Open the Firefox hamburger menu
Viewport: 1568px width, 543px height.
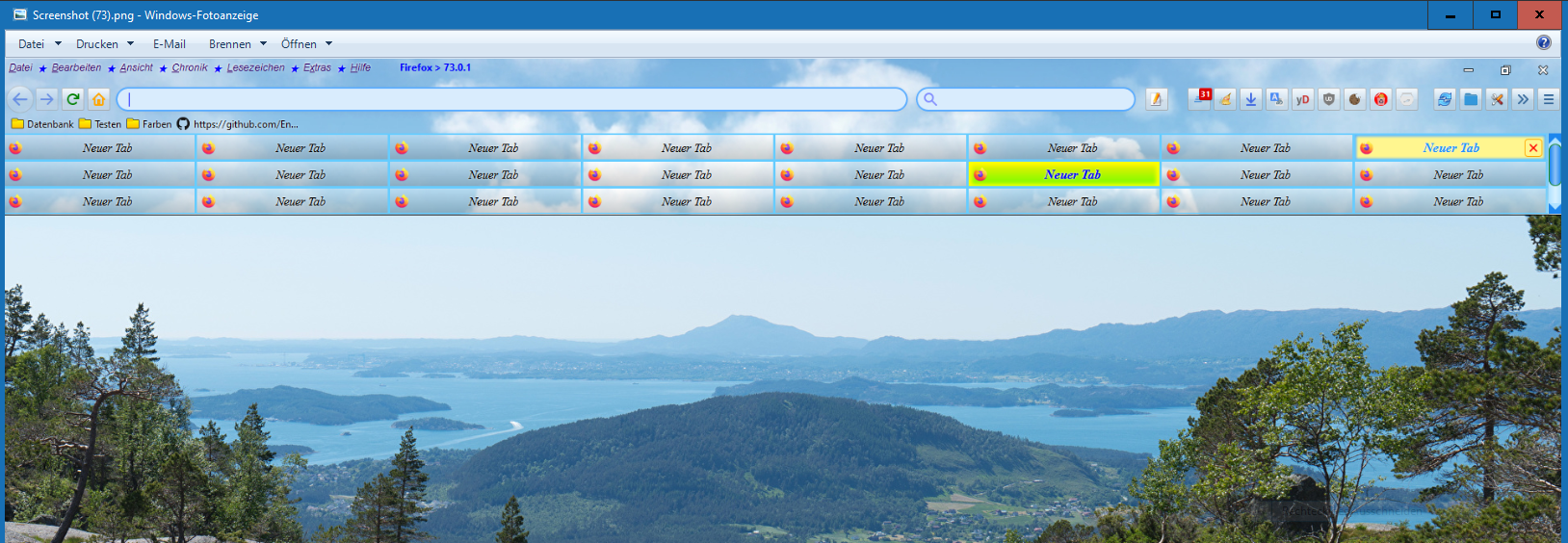[1548, 99]
